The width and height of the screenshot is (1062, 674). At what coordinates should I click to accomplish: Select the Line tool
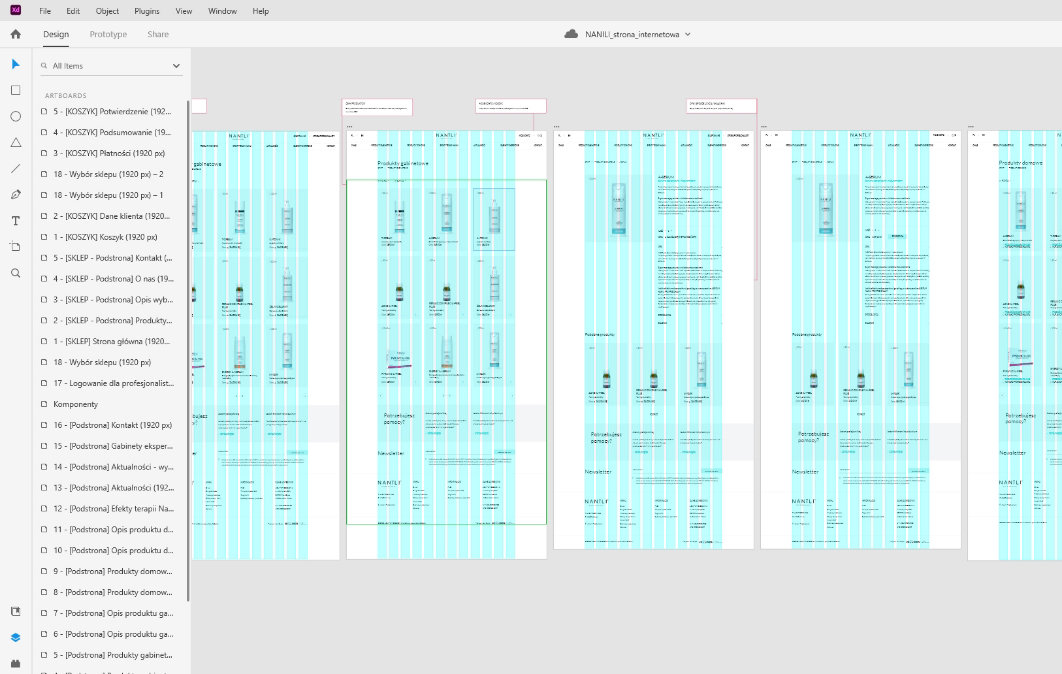click(15, 168)
